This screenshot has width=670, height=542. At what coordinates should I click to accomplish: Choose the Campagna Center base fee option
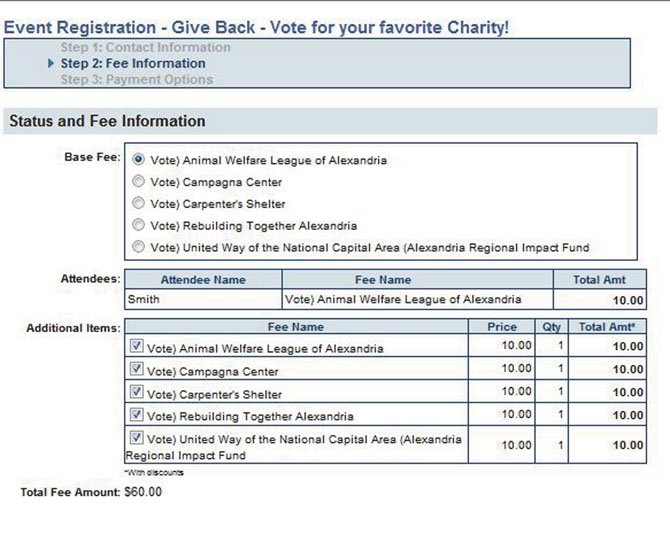[138, 181]
